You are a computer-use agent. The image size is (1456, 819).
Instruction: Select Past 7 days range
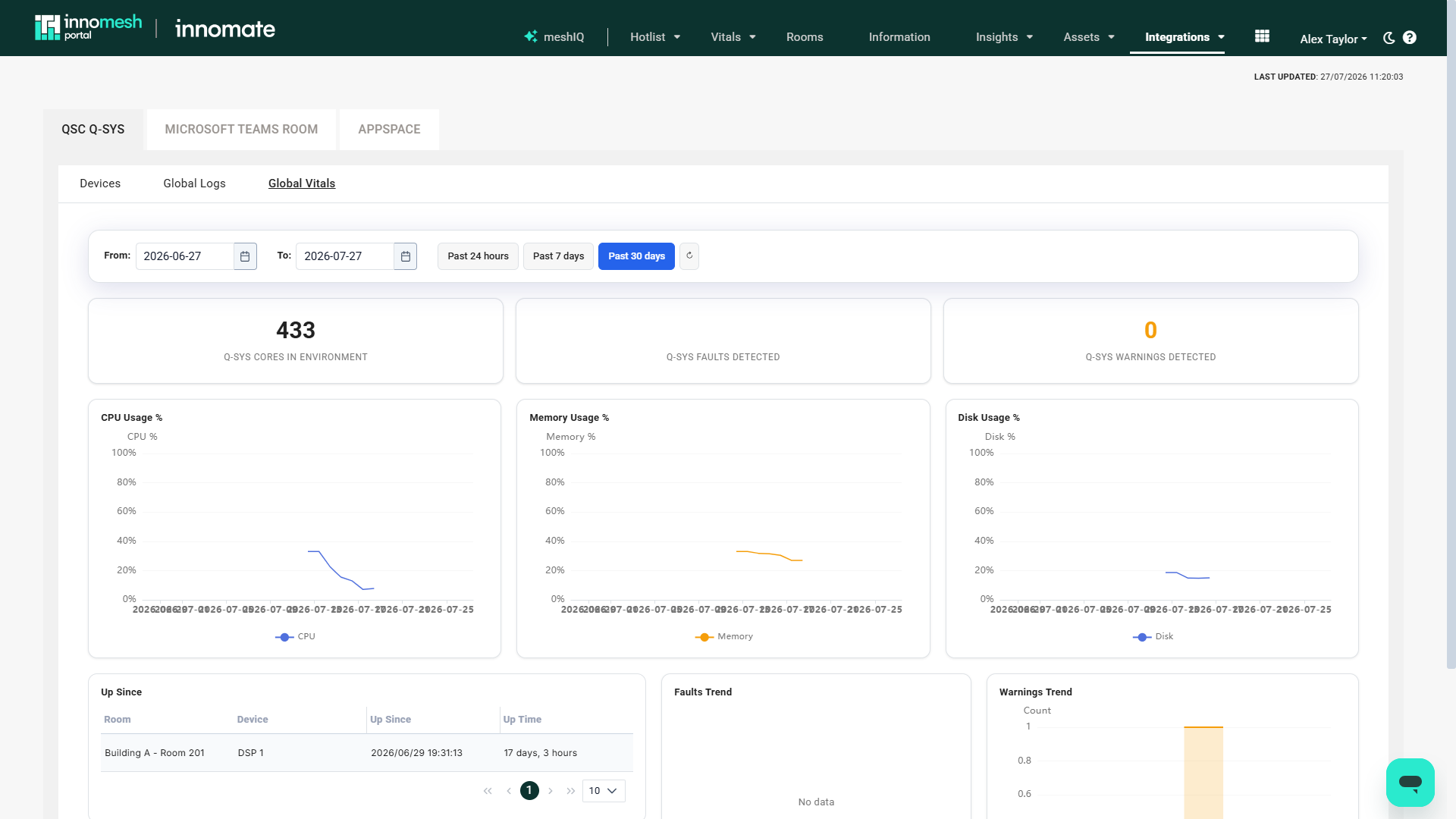[559, 256]
